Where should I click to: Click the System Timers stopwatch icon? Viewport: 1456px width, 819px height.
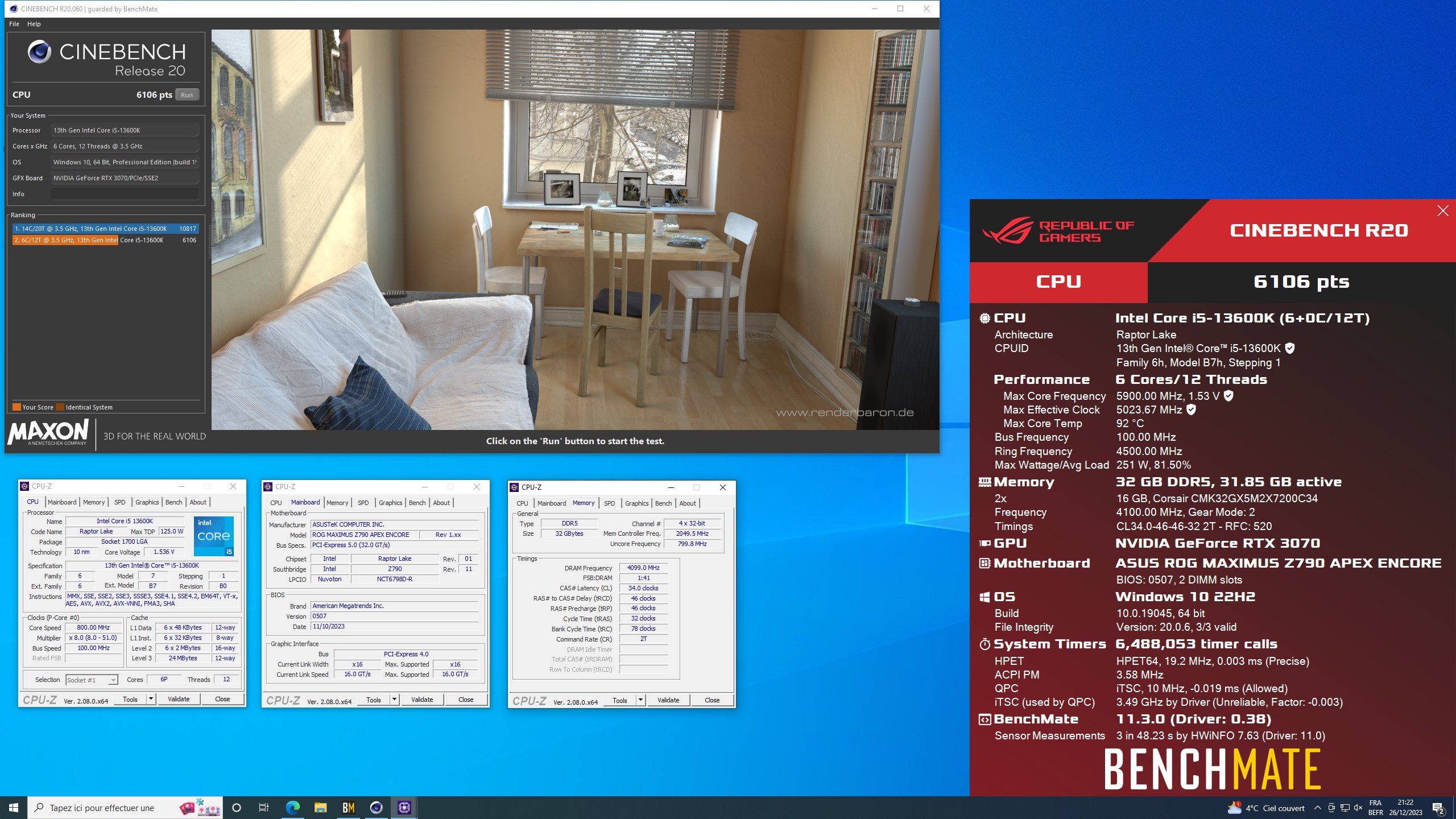point(985,644)
